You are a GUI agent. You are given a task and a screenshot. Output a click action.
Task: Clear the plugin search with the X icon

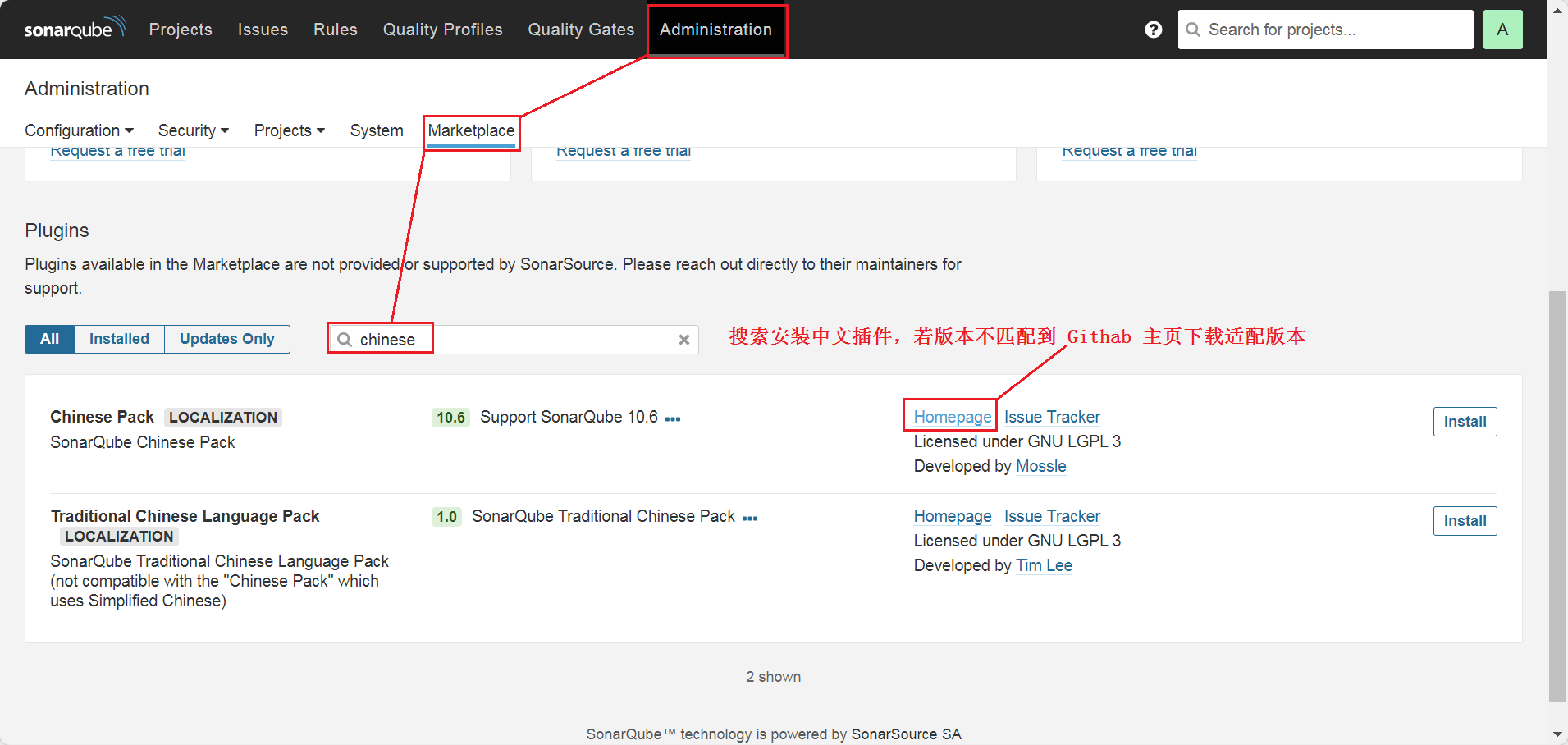[x=683, y=340]
